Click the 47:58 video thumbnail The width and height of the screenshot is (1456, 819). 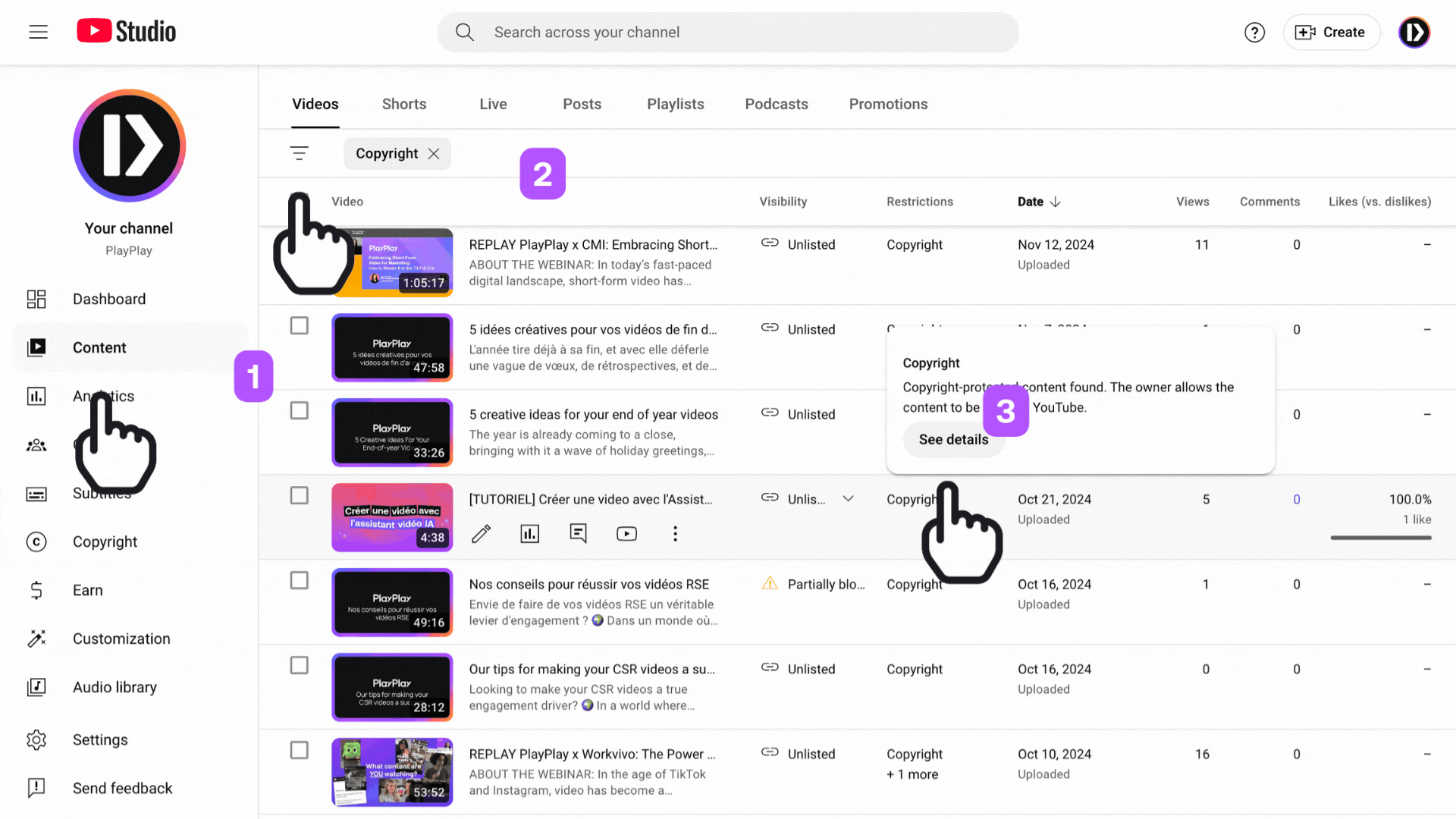392,347
